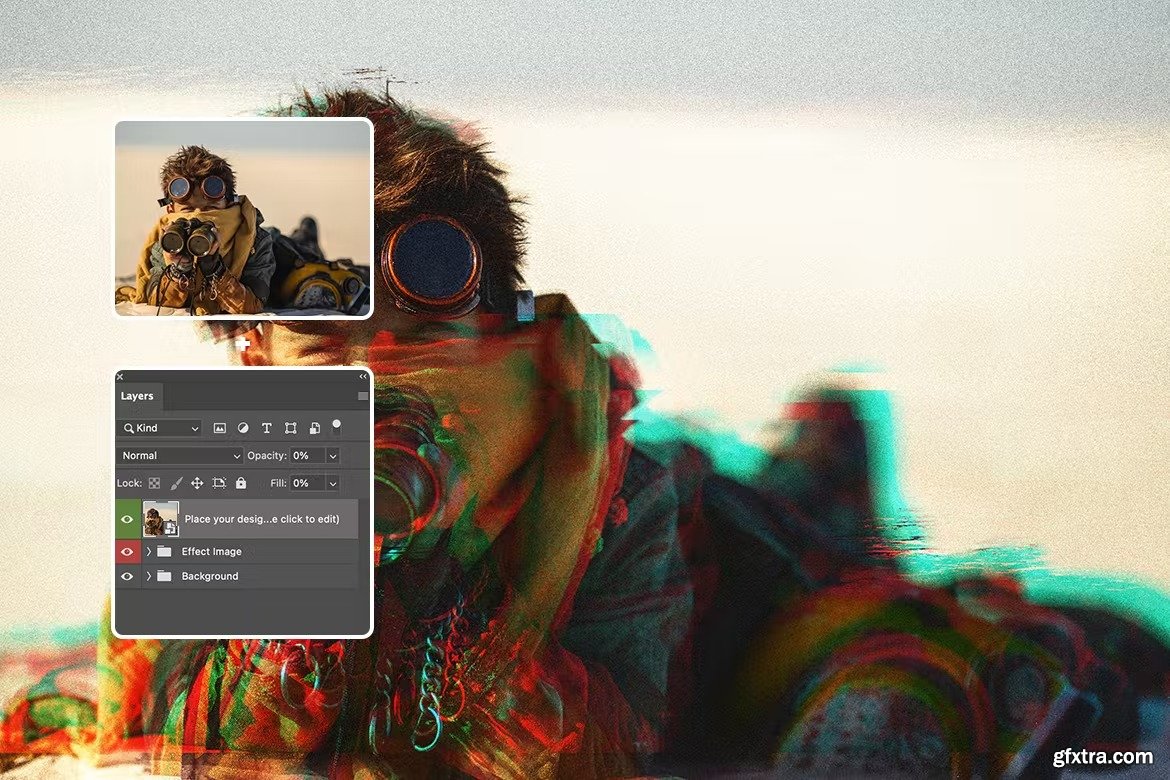Filter layers by type (T) icon

[267, 428]
